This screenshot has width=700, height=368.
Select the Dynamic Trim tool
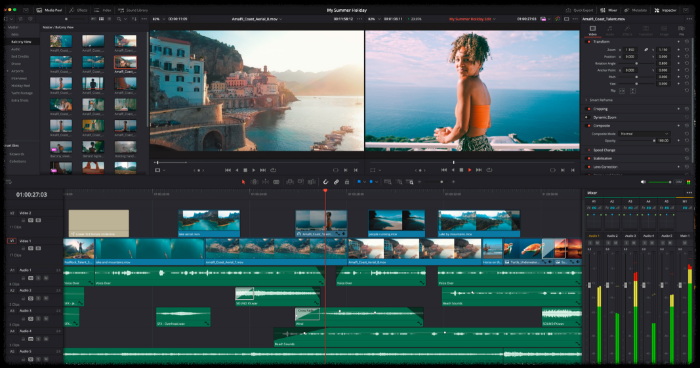(265, 182)
